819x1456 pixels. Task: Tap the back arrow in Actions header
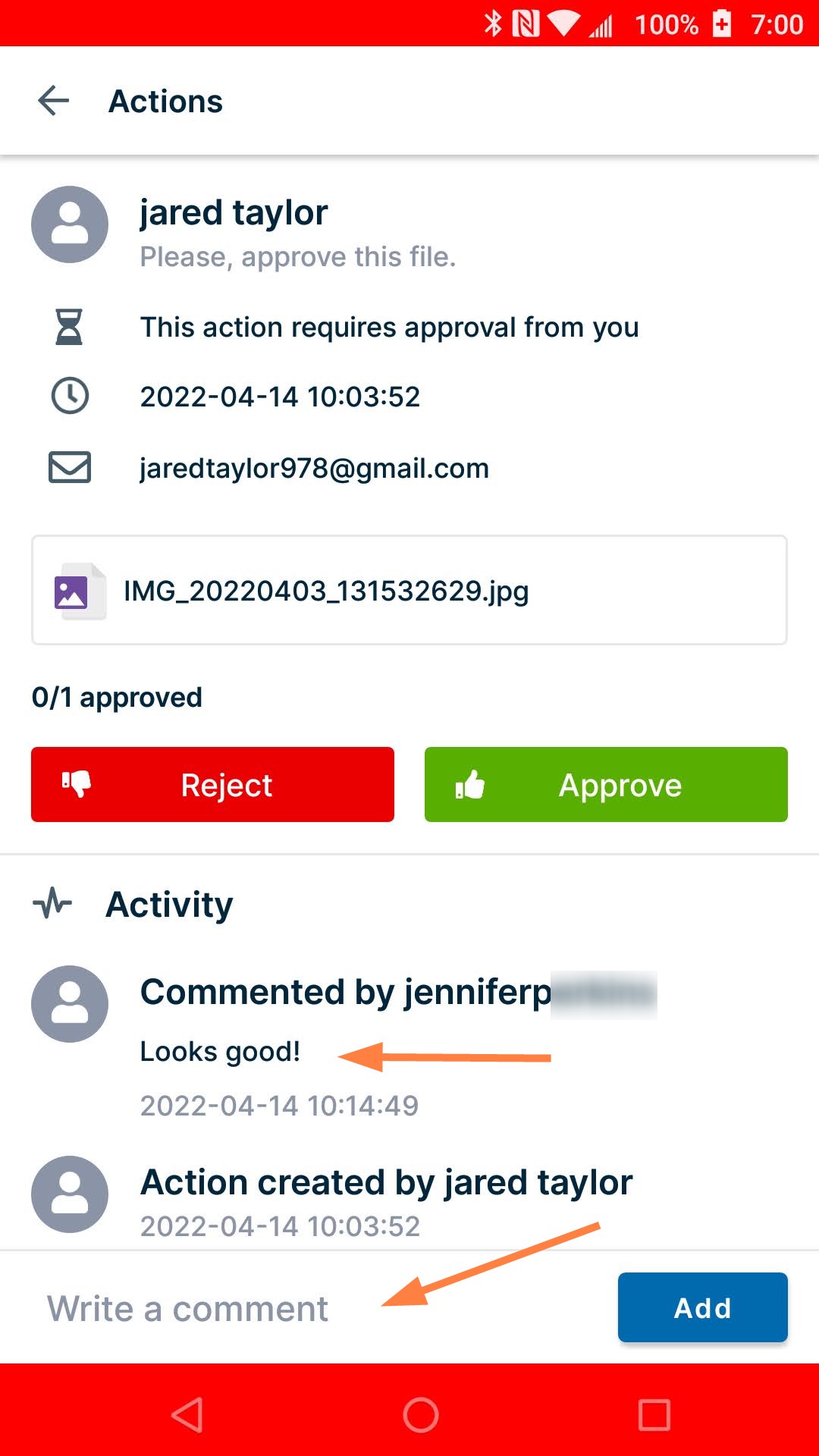point(54,101)
